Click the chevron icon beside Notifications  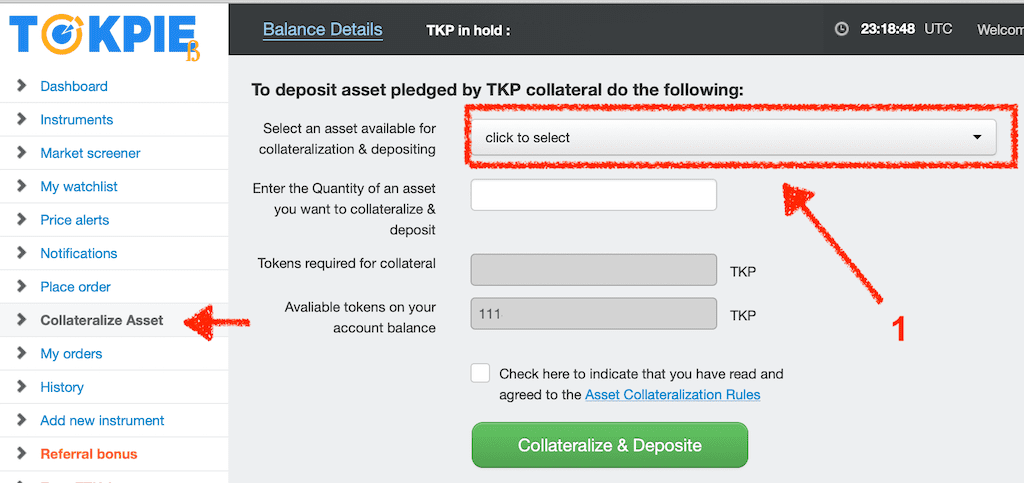click(22, 253)
